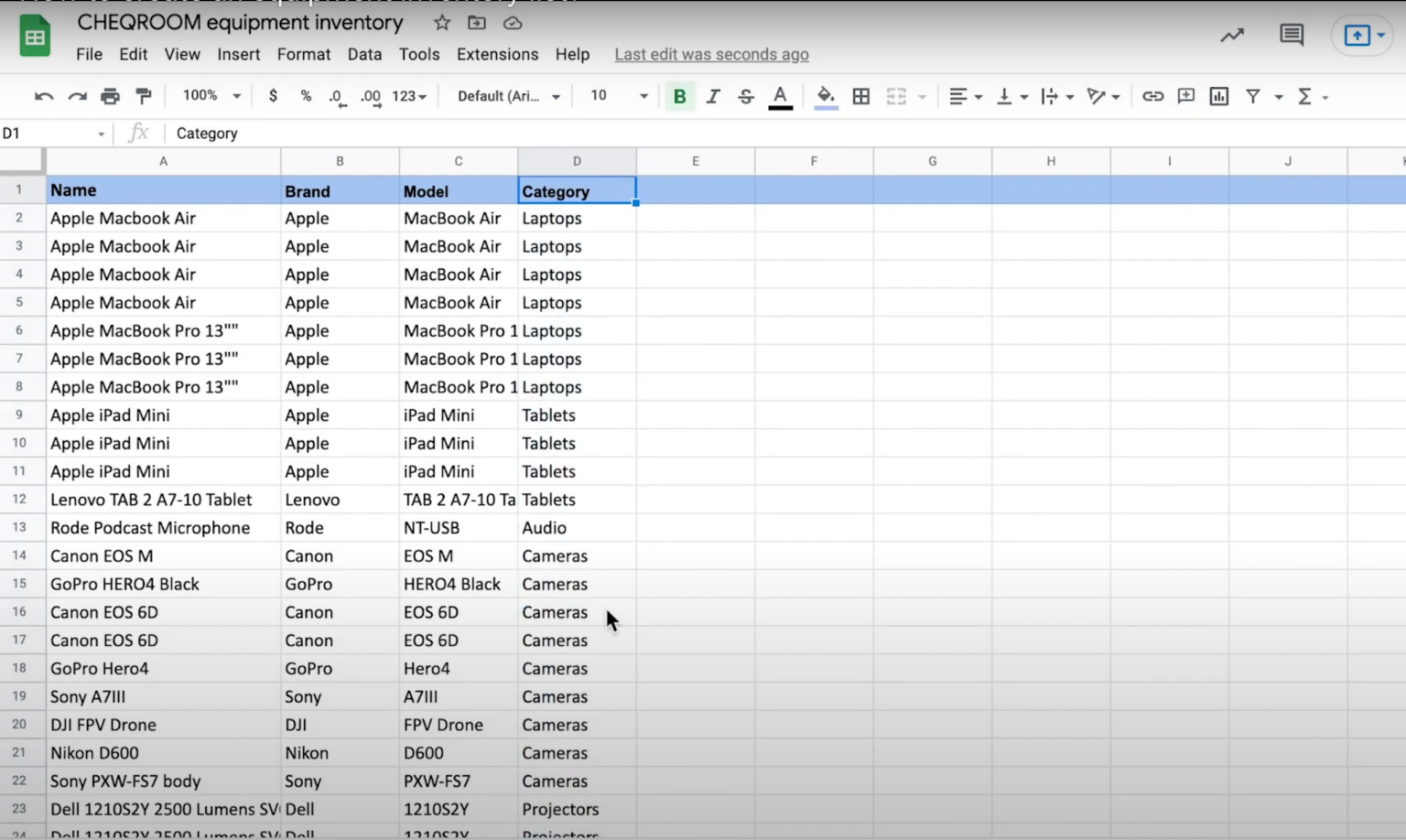Open the fill color bucket
The image size is (1406, 840).
(x=826, y=97)
